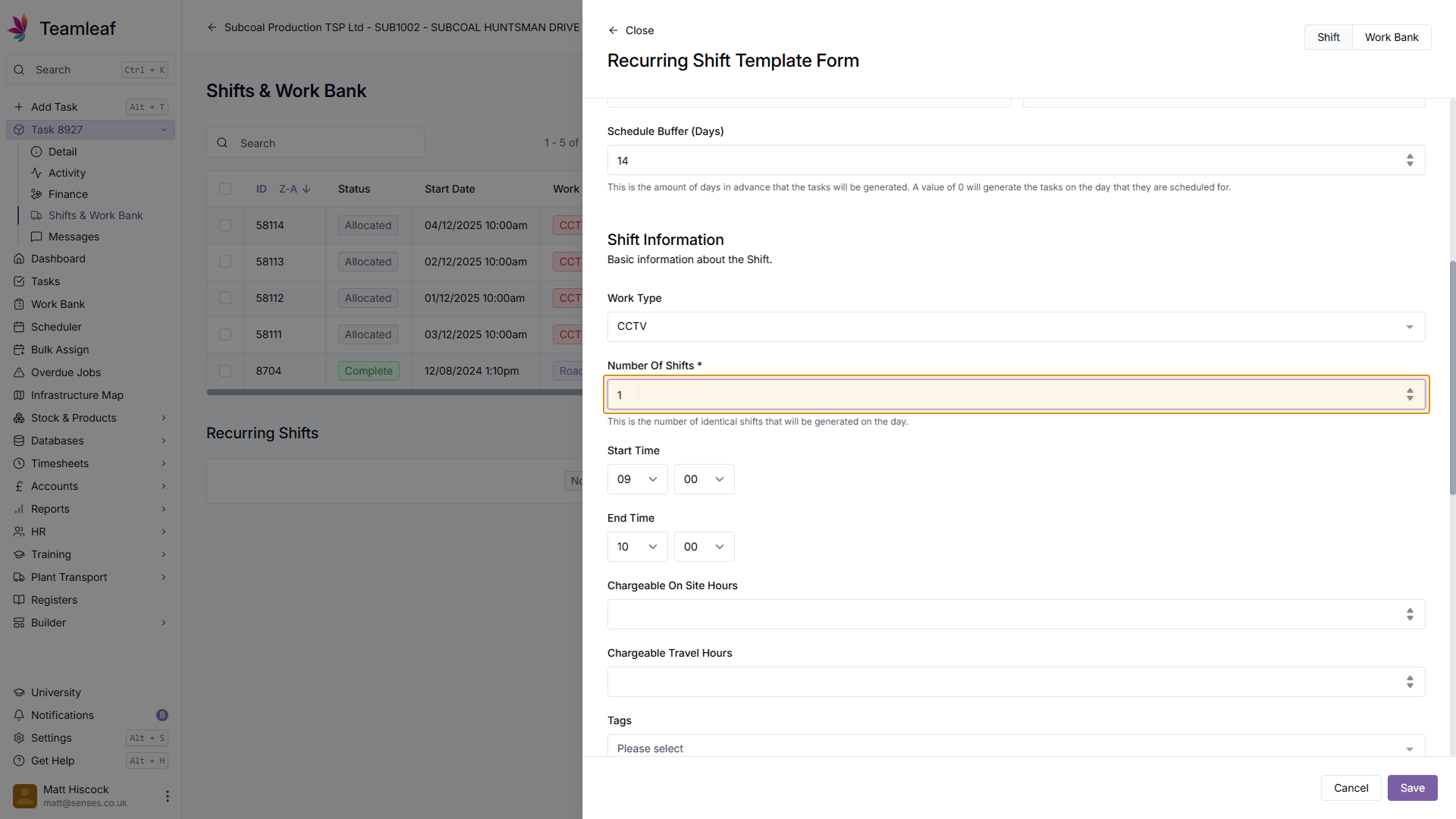Expand the Tags Please select dropdown
The height and width of the screenshot is (819, 1456).
point(1015,748)
